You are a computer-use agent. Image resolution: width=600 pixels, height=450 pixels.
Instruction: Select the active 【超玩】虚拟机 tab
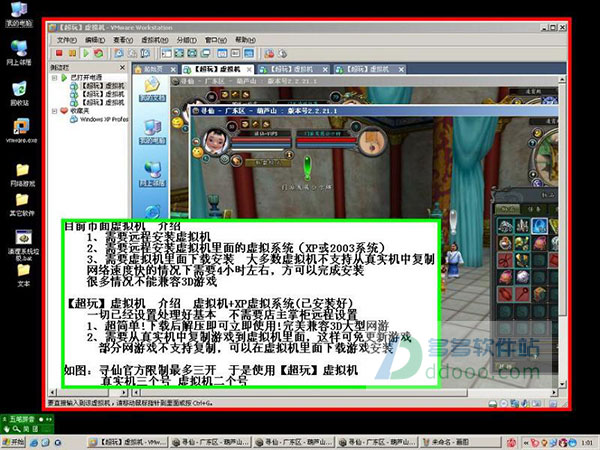217,69
